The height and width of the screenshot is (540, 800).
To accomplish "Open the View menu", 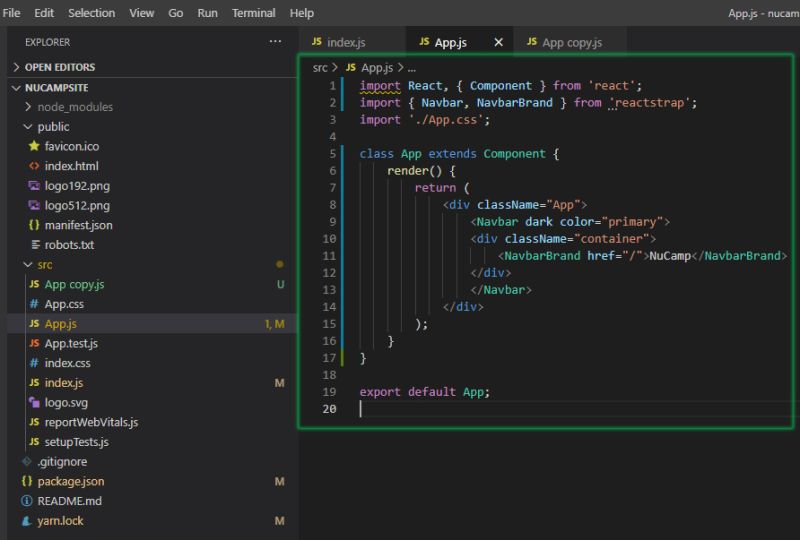I will tap(141, 13).
